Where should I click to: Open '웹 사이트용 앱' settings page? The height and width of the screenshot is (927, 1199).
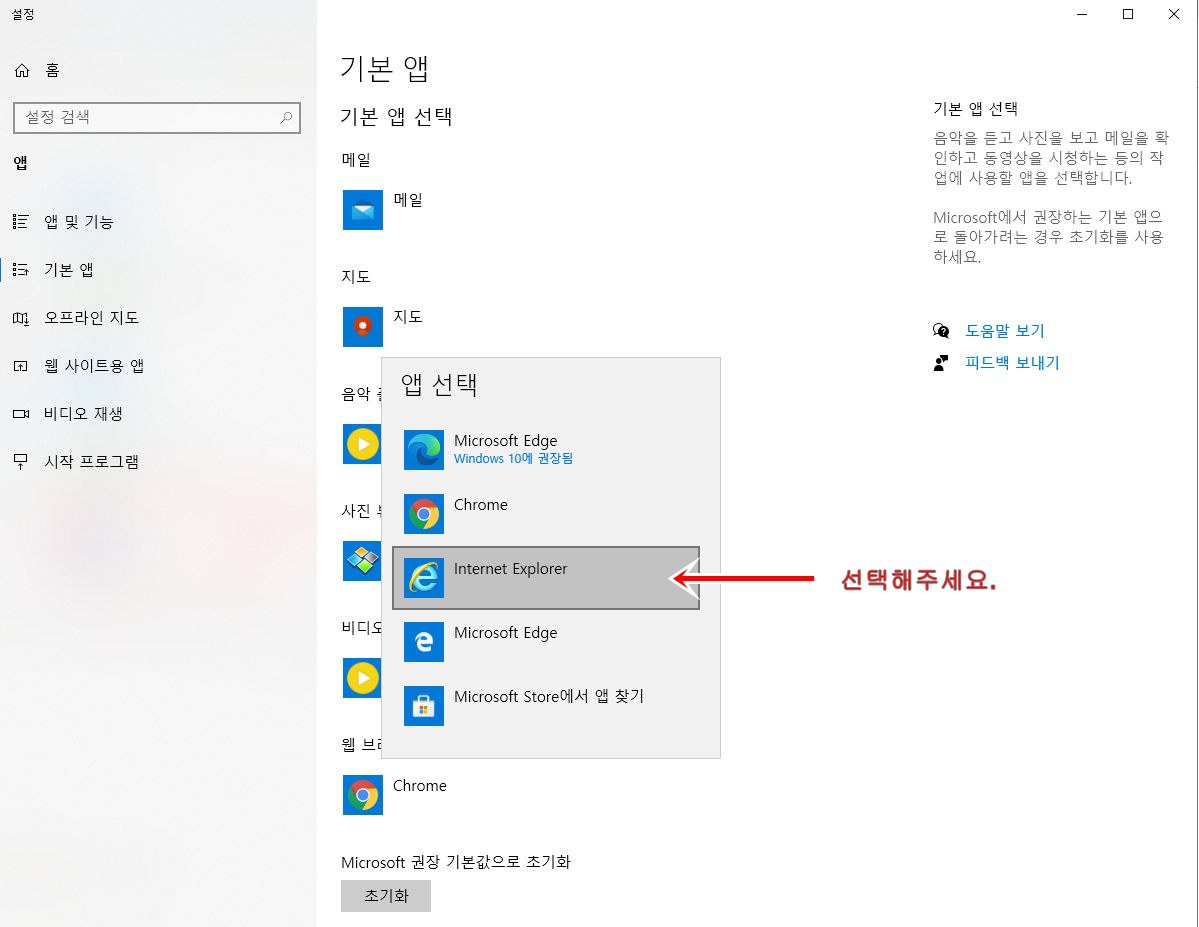(158, 366)
